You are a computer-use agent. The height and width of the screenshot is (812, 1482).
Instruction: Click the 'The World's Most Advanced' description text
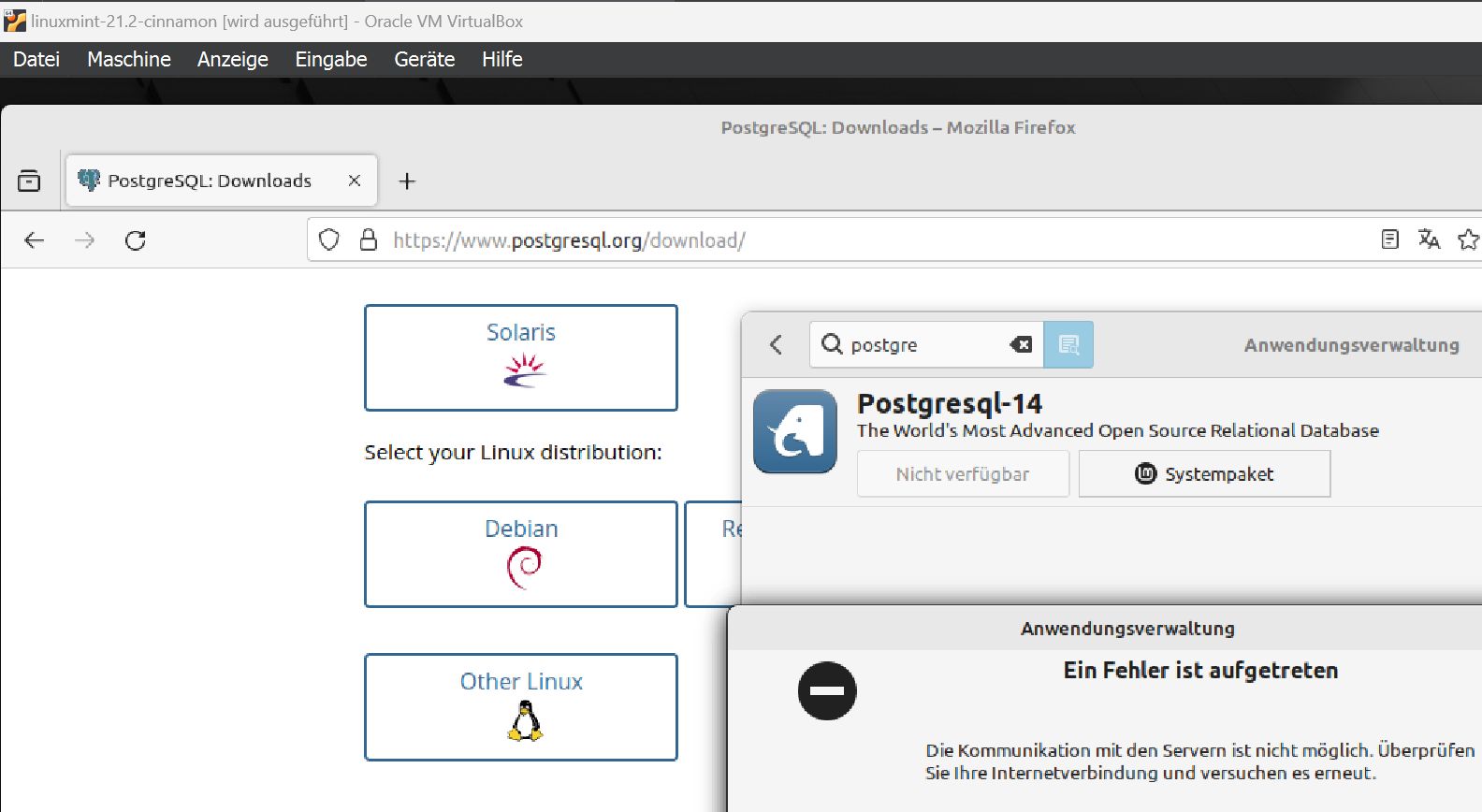click(1118, 430)
